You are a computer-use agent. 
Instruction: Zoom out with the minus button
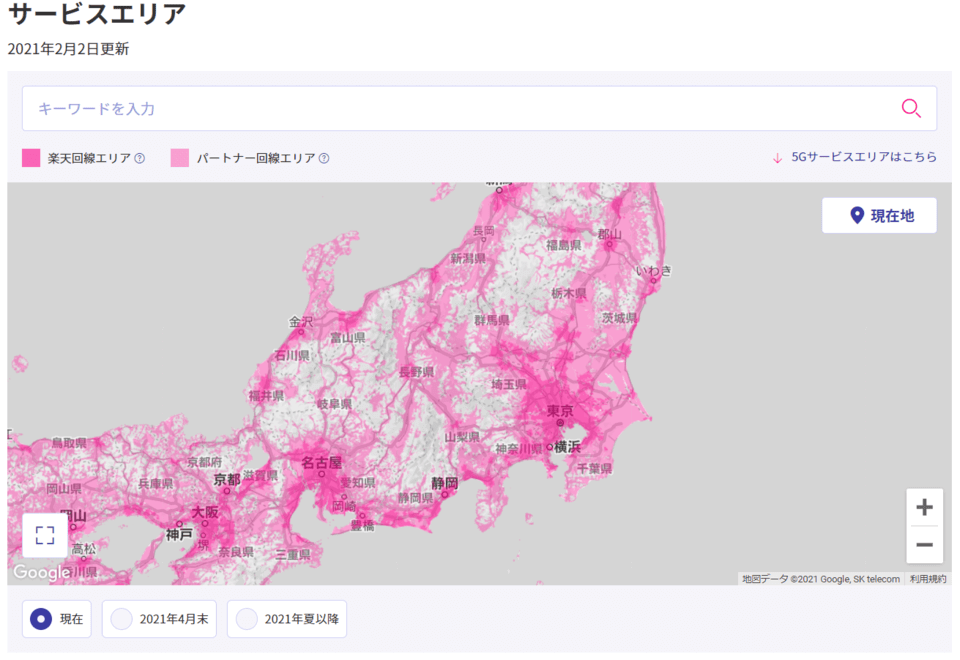pyautogui.click(x=924, y=544)
